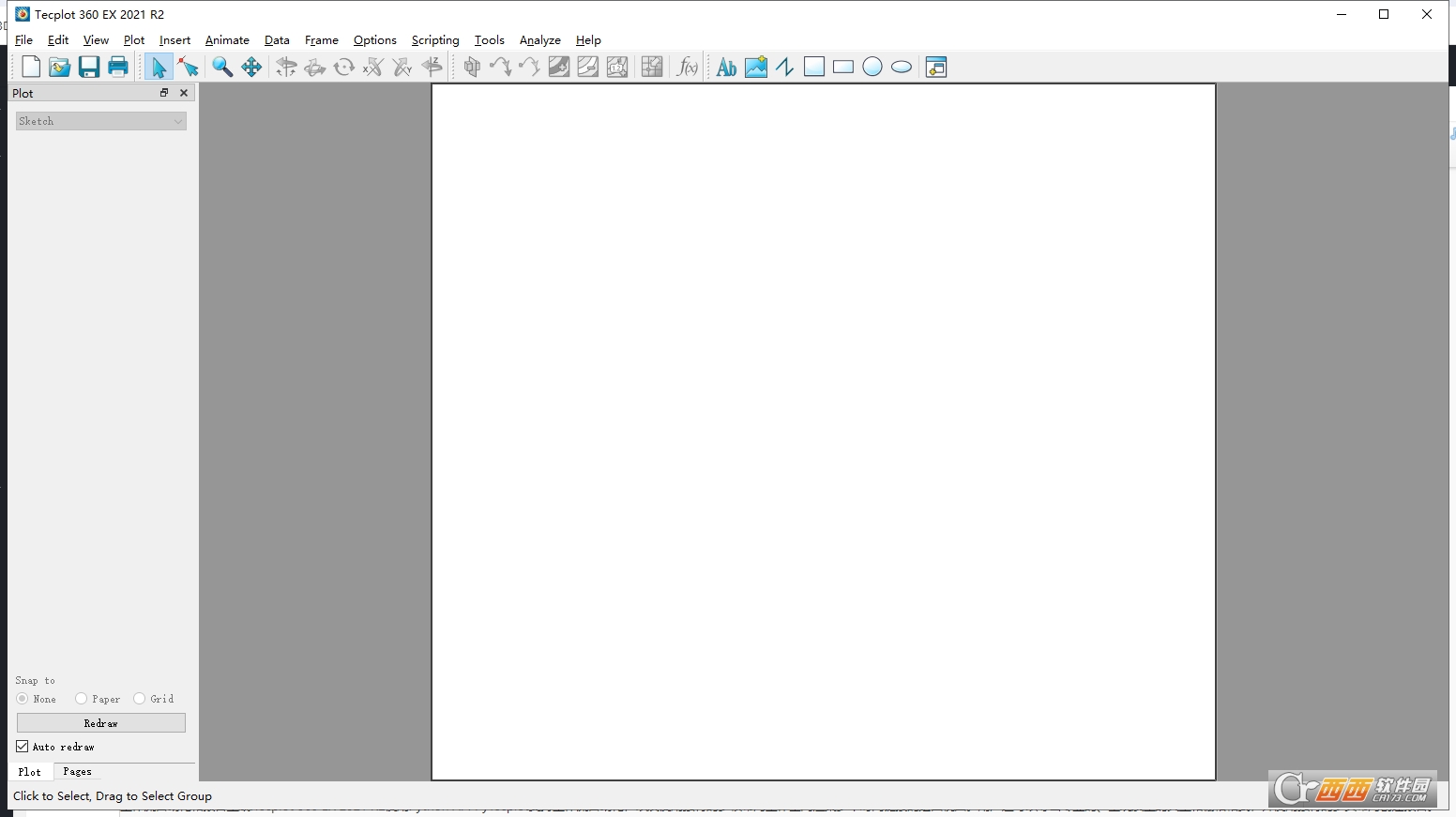The width and height of the screenshot is (1456, 817).
Task: Switch to the Pages tab
Action: point(77,771)
